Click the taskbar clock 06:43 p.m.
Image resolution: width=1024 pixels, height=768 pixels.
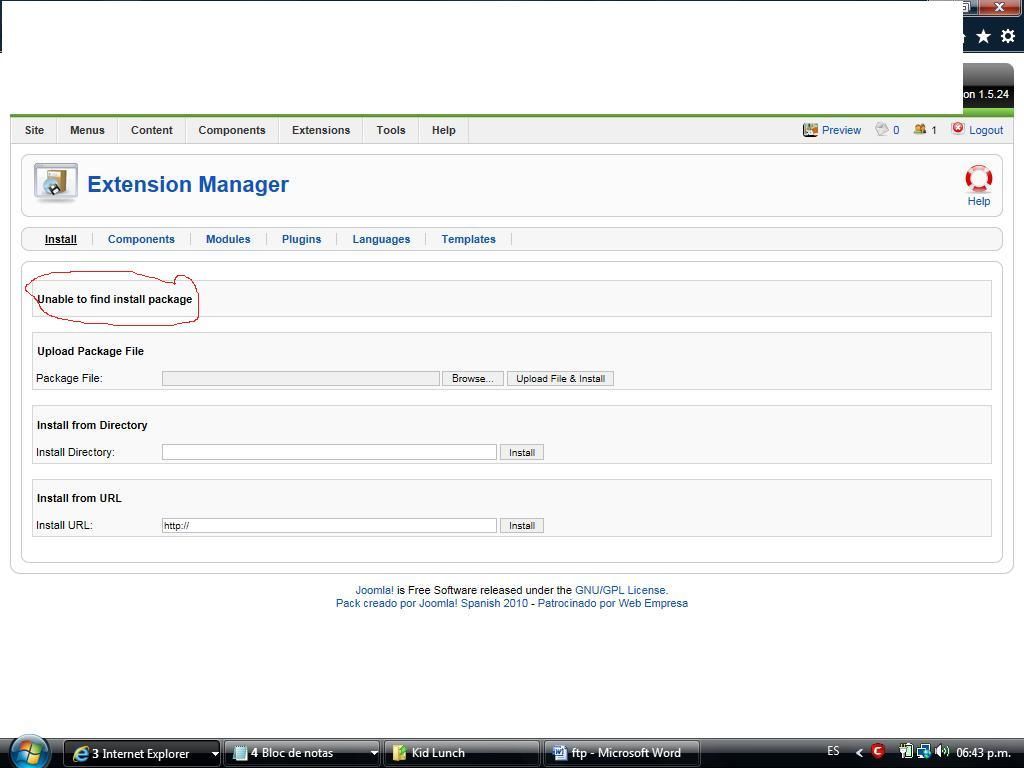click(x=984, y=752)
